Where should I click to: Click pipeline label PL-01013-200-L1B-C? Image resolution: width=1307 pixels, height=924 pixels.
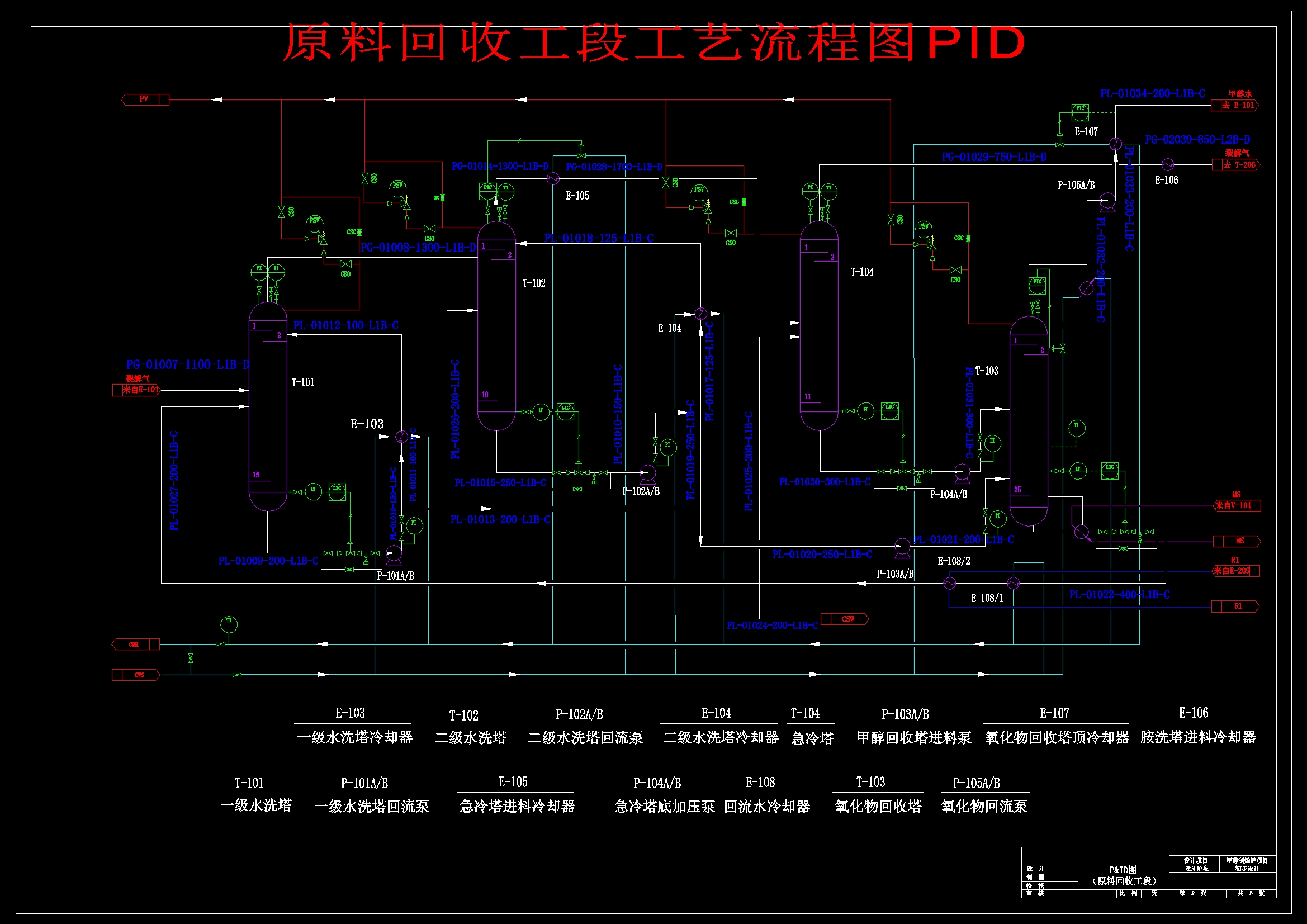tap(500, 519)
